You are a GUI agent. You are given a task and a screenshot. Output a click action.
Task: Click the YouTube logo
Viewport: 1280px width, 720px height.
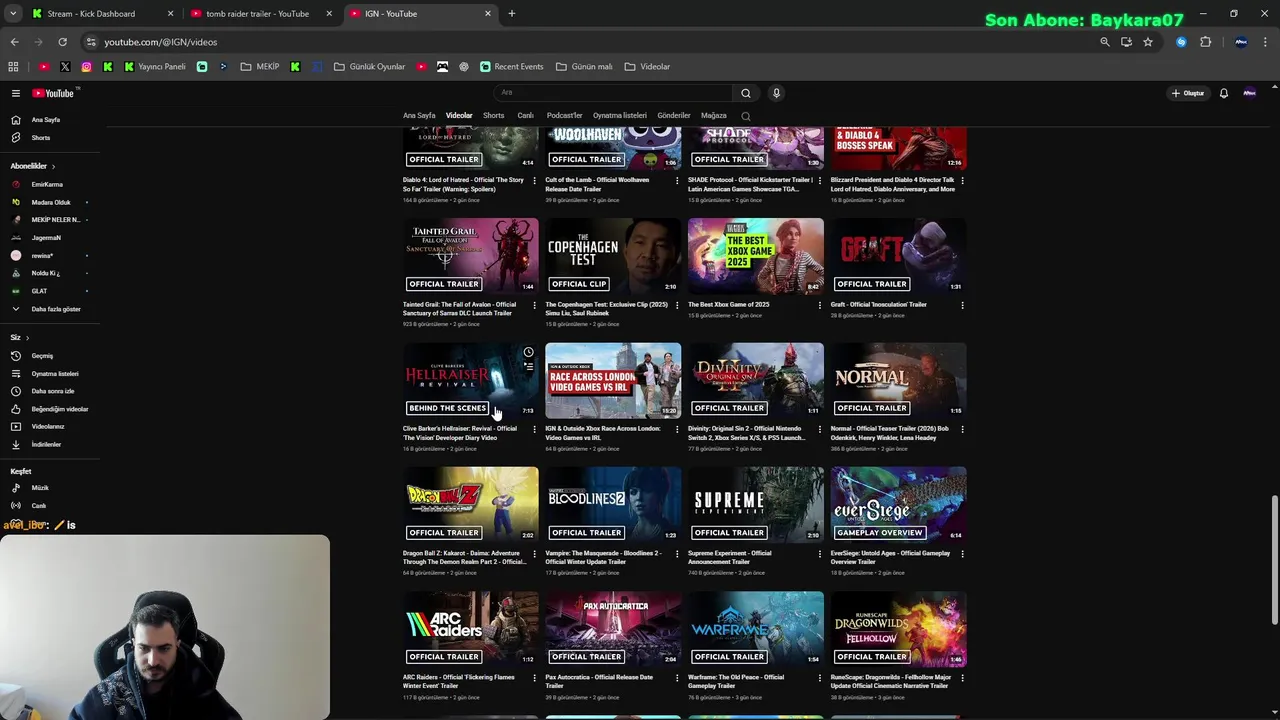click(53, 93)
